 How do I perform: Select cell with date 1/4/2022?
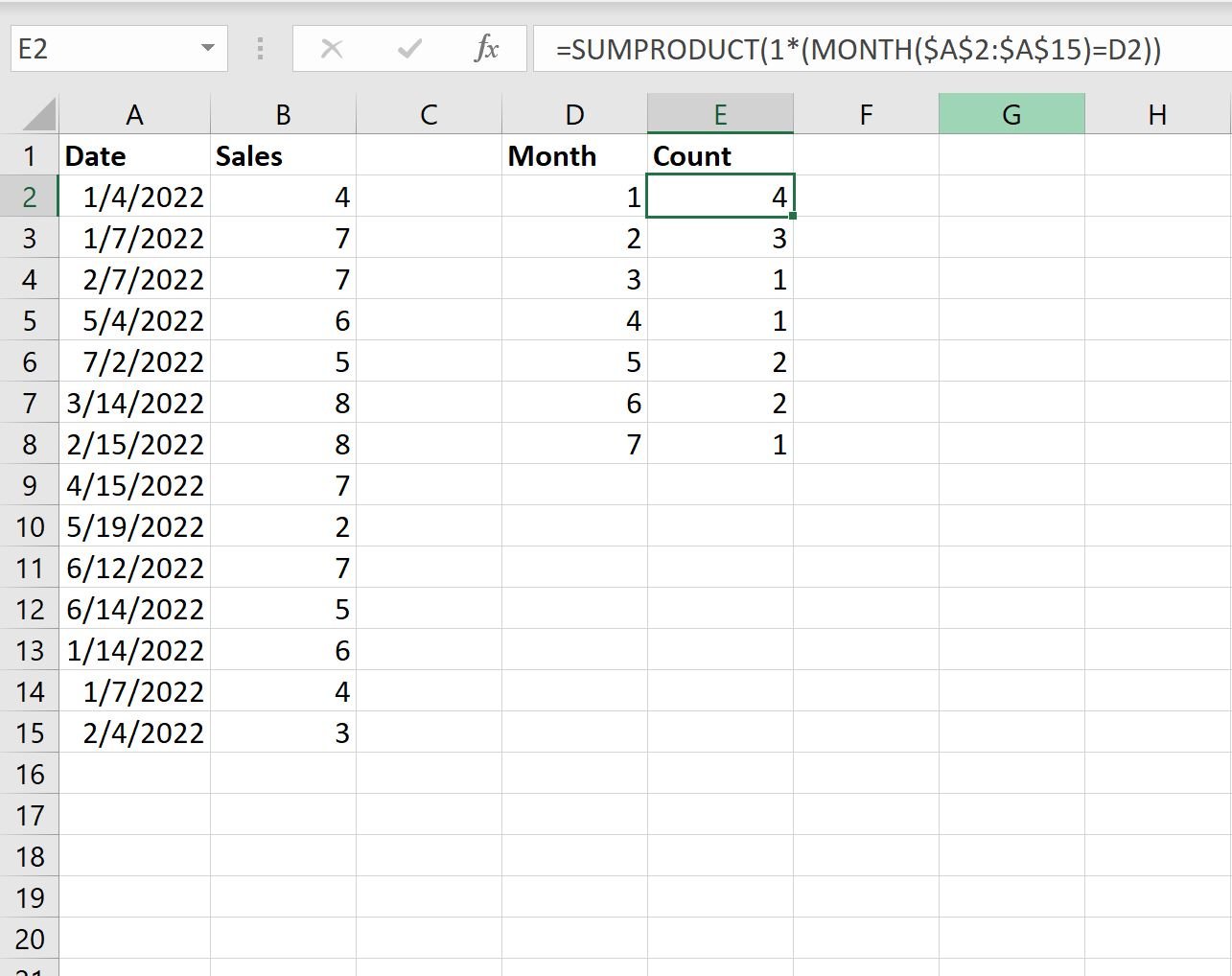134,197
